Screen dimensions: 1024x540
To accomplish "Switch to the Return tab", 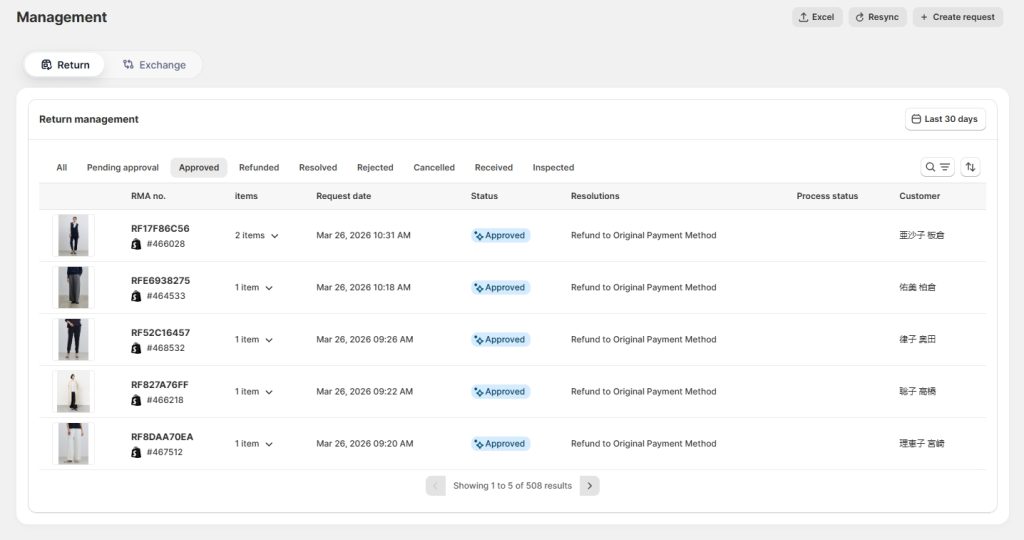I will (x=65, y=65).
